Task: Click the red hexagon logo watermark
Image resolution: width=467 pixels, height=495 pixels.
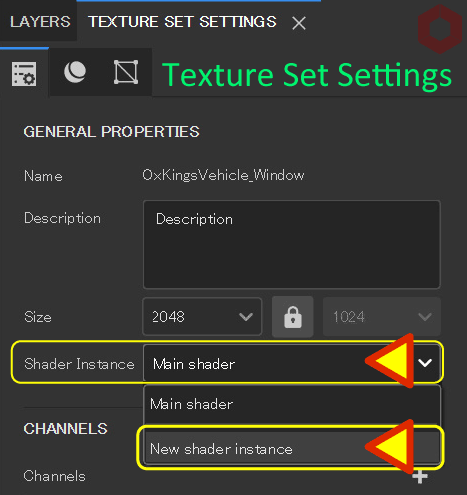Action: point(440,29)
